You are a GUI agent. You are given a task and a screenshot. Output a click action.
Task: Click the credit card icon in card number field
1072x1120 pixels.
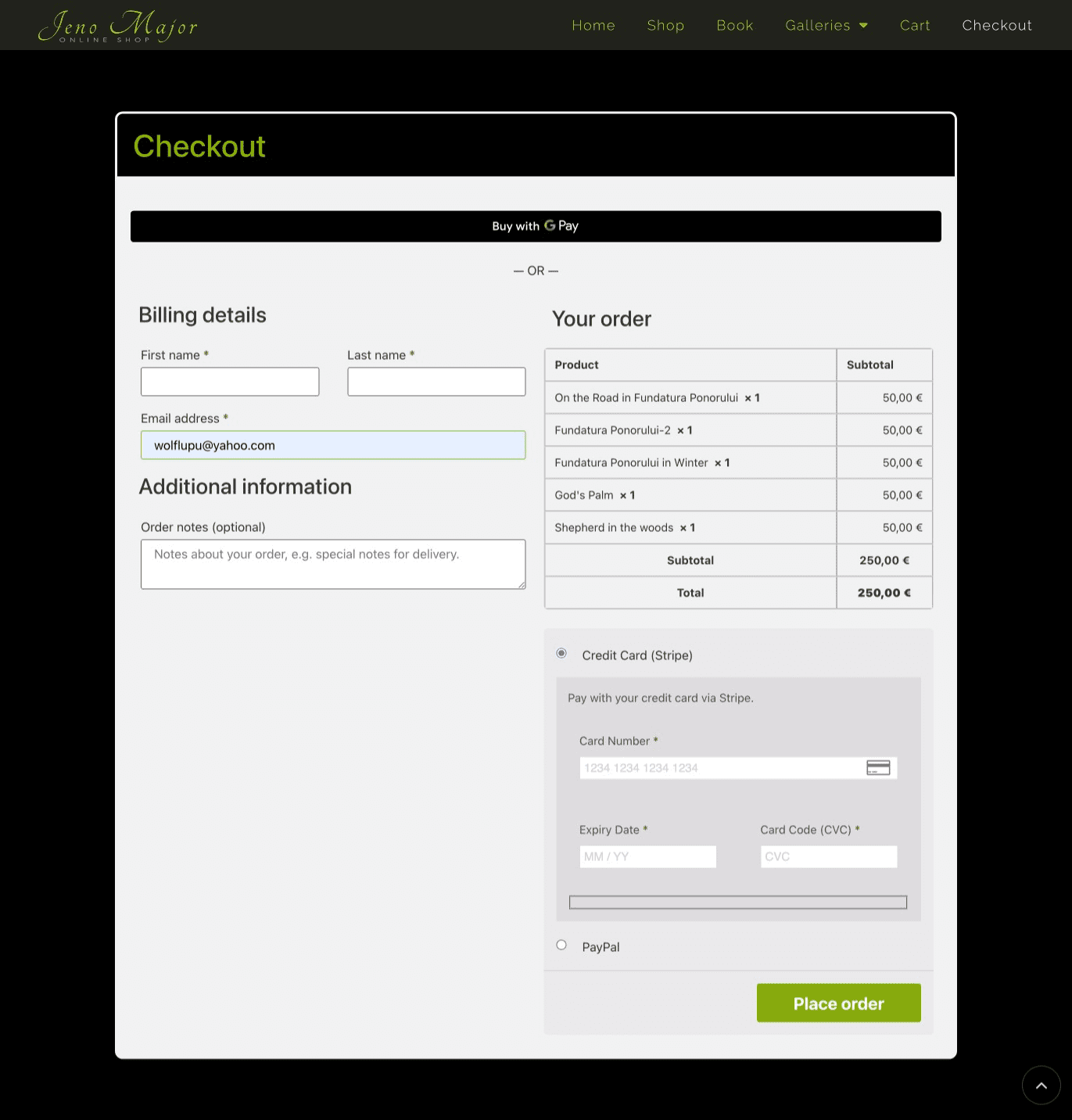(x=878, y=768)
